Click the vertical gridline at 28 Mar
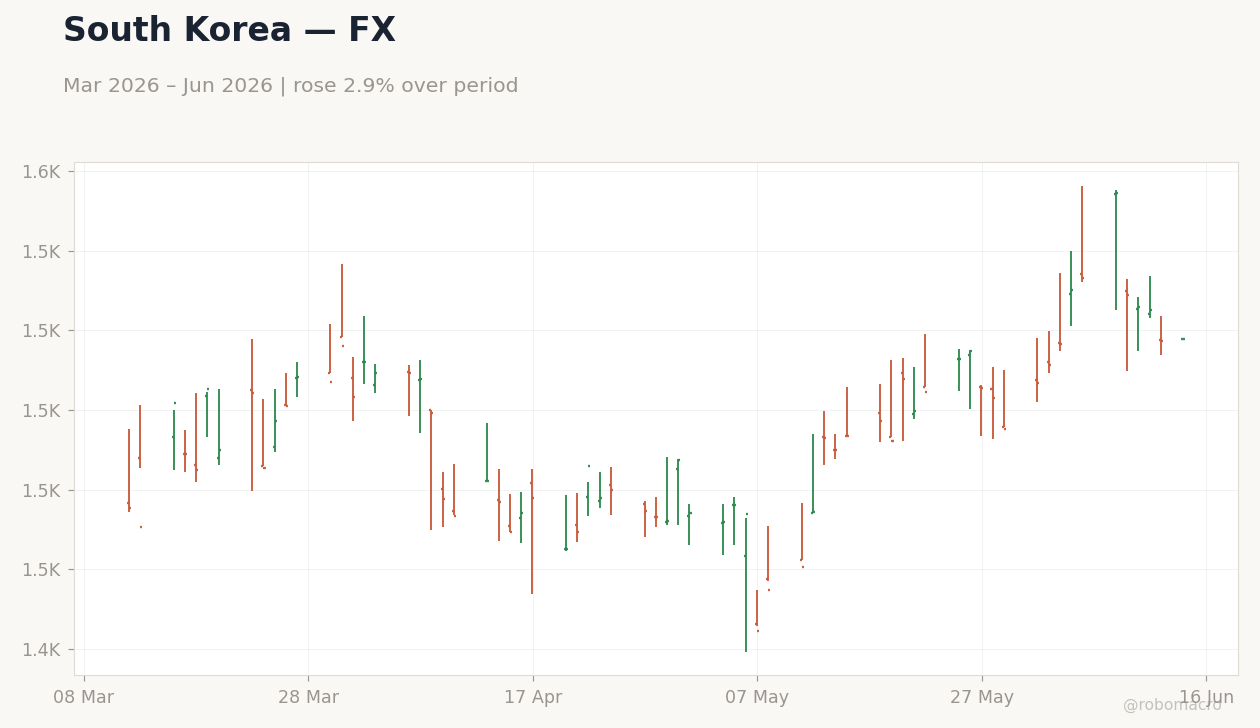The width and height of the screenshot is (1260, 728). point(308,419)
